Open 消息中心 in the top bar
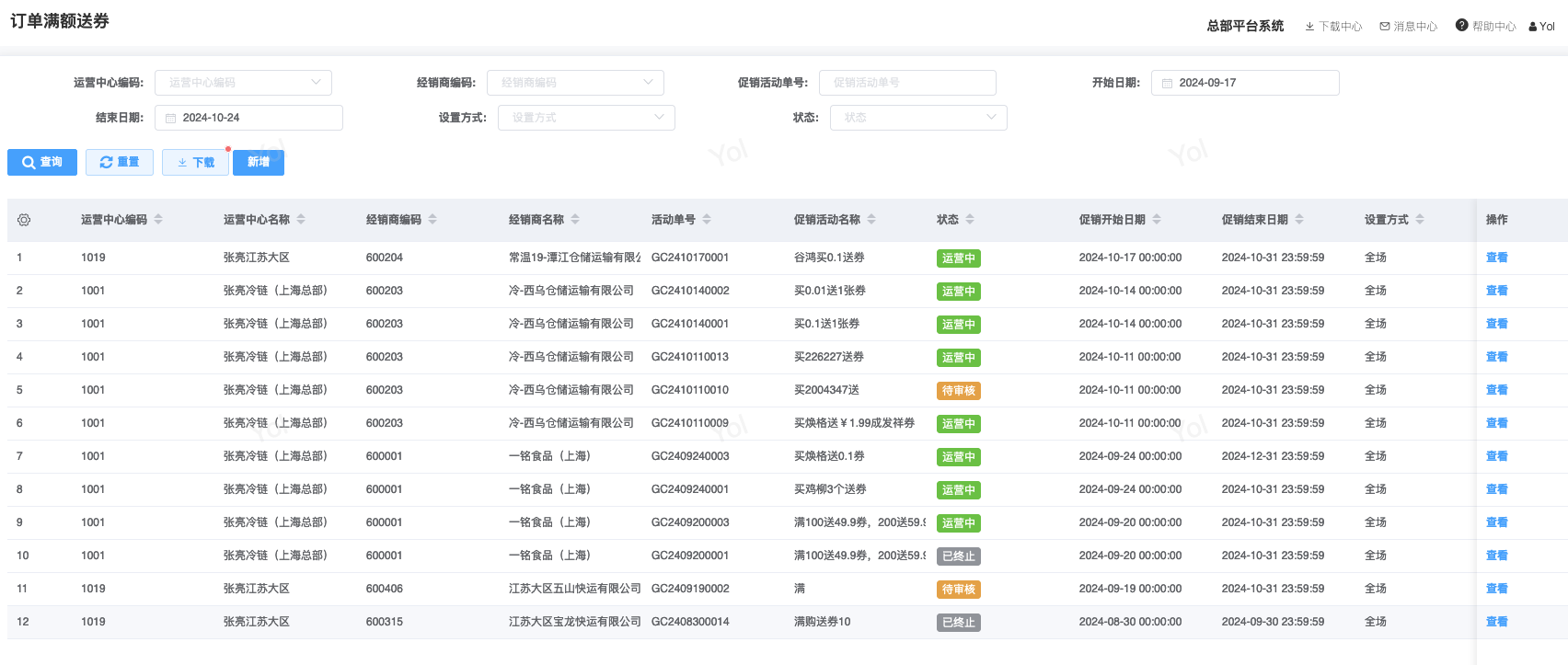 1409,27
